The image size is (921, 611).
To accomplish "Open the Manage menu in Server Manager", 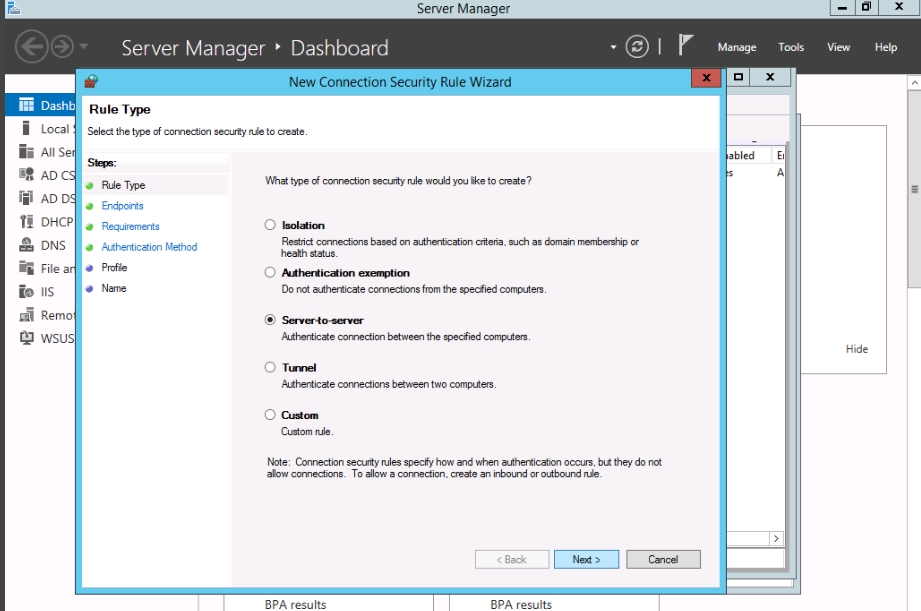I will point(737,47).
